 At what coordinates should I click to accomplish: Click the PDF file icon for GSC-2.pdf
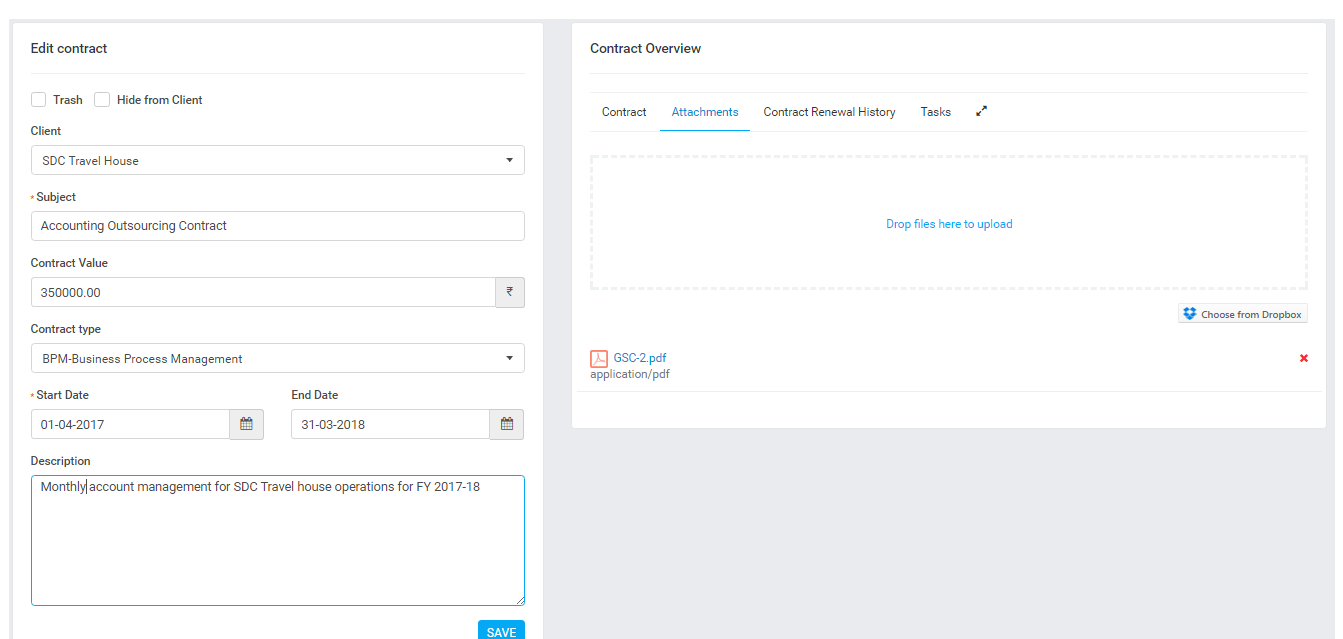coord(599,359)
